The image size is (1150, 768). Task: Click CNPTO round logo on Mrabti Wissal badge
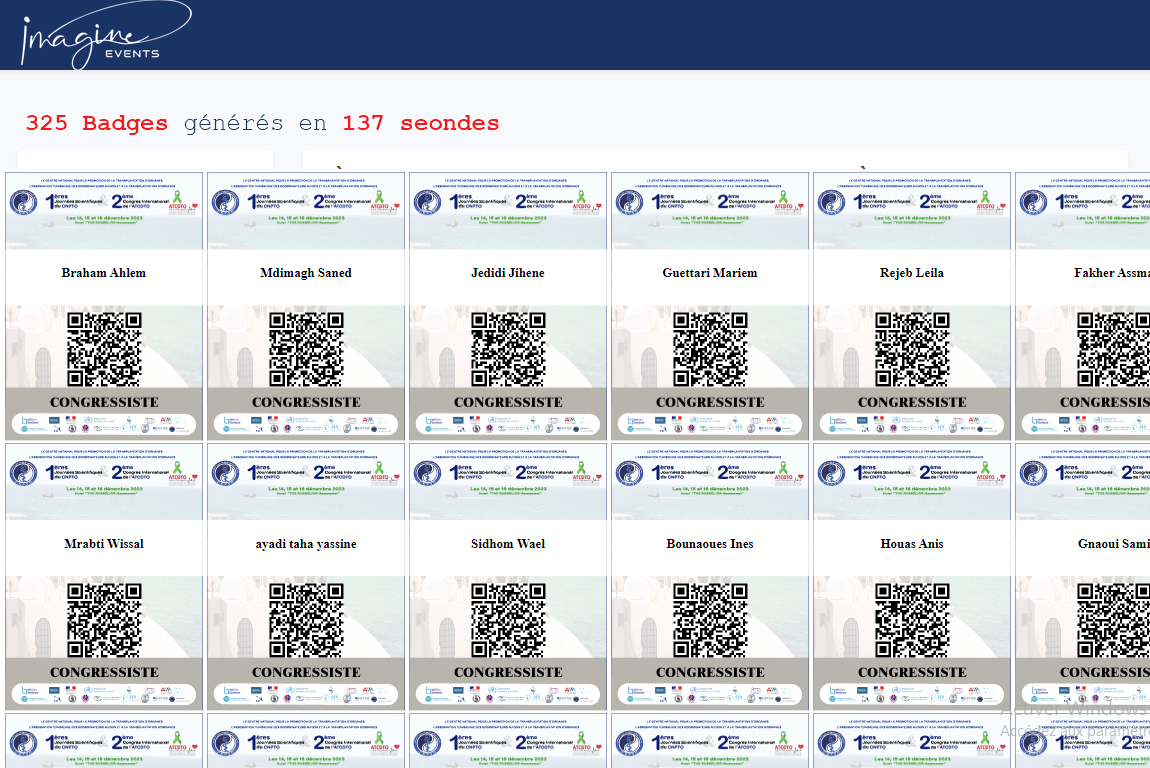coord(23,472)
